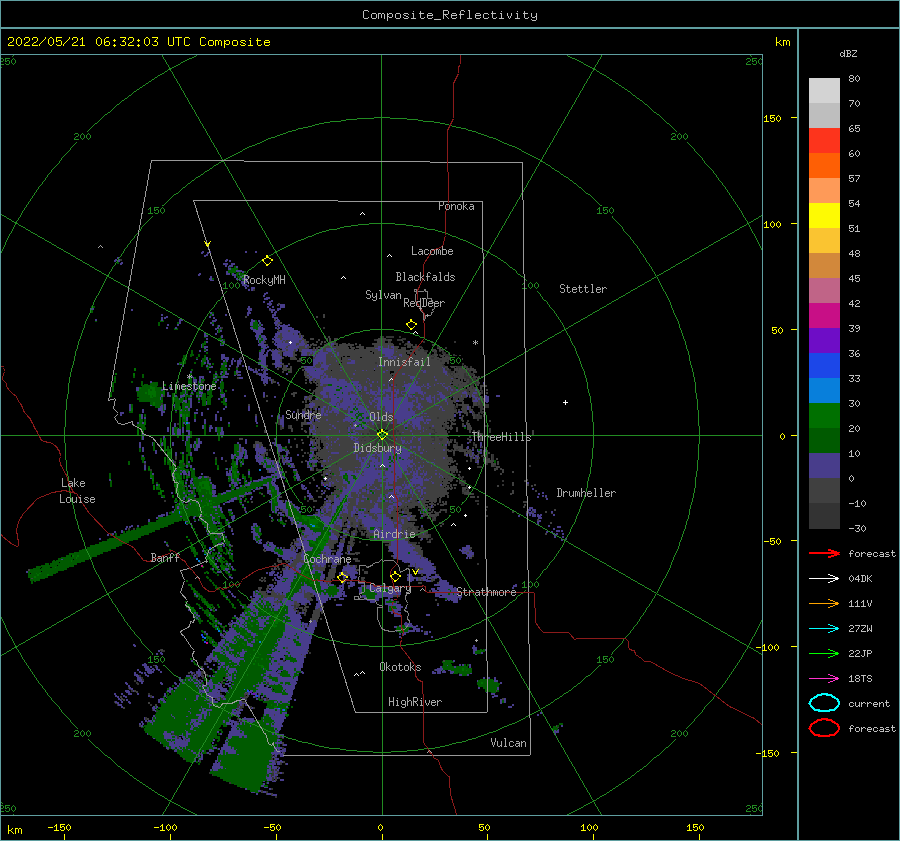Click the 33 dBZ light blue swatch
This screenshot has height=841, width=900.
(x=824, y=390)
